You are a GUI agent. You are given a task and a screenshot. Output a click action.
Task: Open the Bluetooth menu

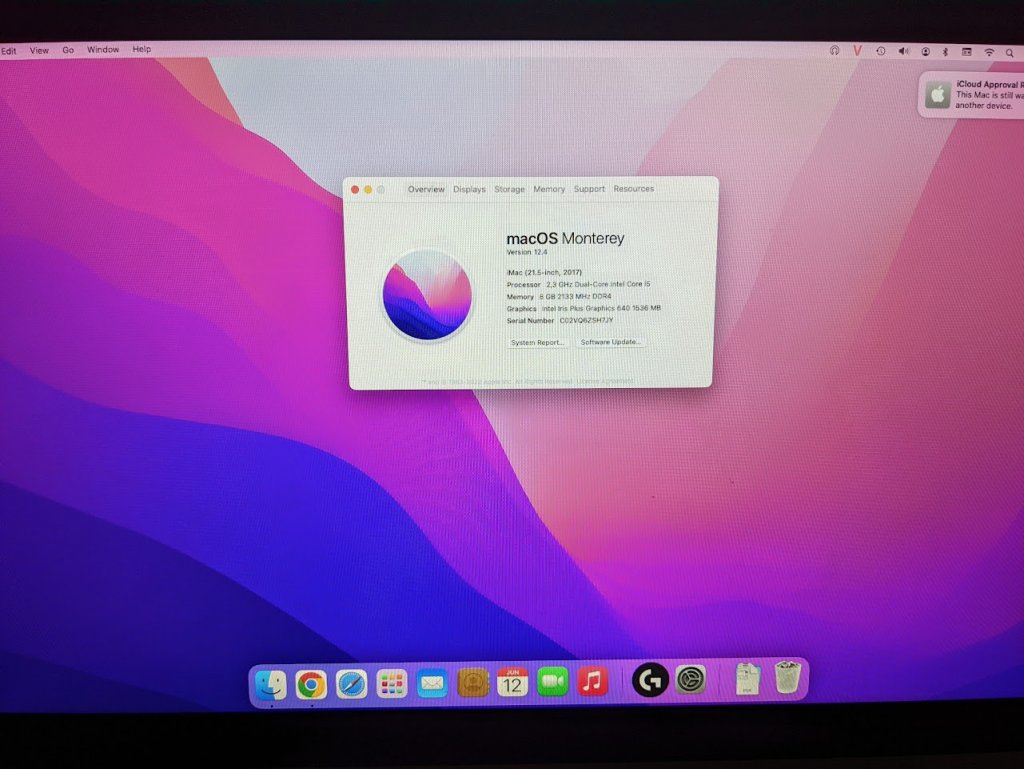945,52
